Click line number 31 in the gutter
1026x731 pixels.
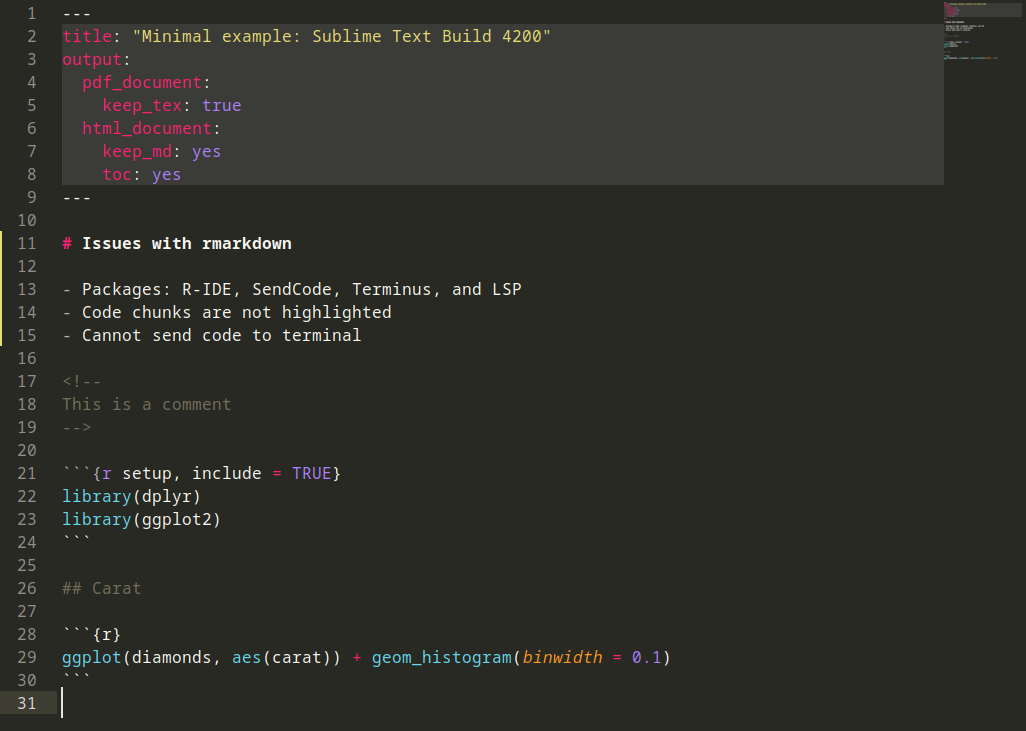pyautogui.click(x=26, y=704)
